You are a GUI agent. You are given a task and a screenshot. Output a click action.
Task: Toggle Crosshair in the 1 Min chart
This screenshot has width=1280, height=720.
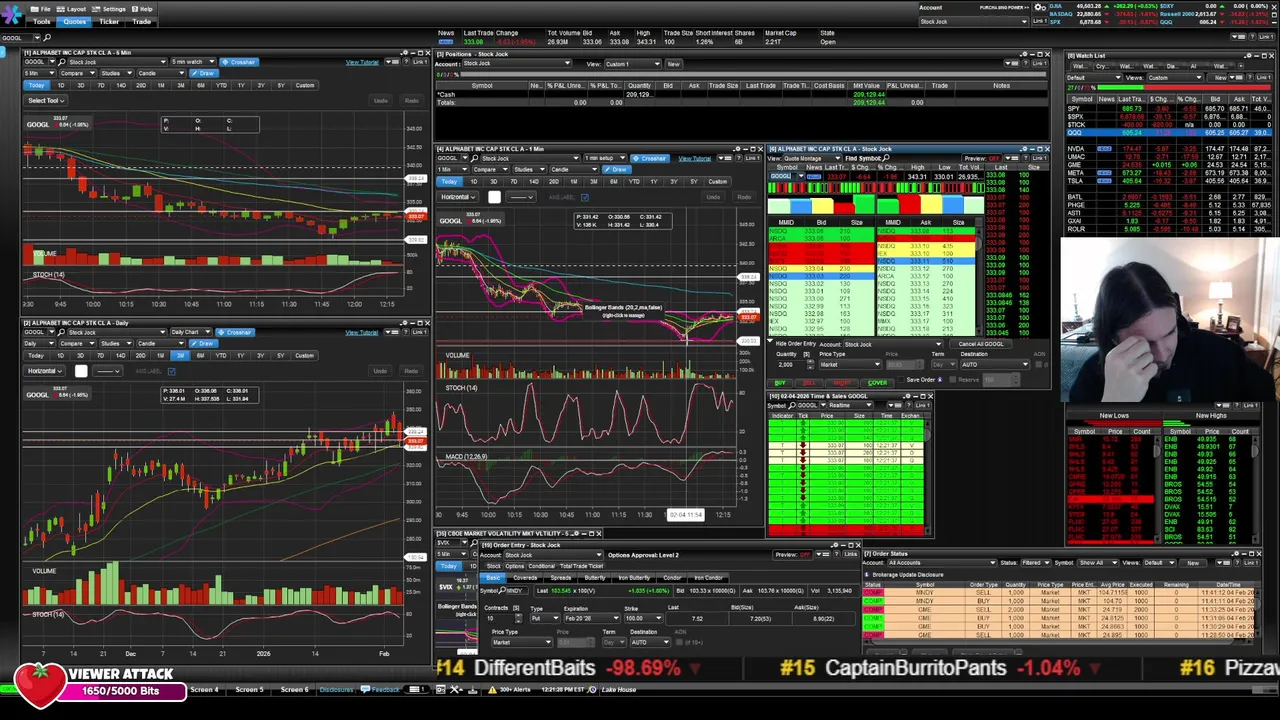(648, 158)
